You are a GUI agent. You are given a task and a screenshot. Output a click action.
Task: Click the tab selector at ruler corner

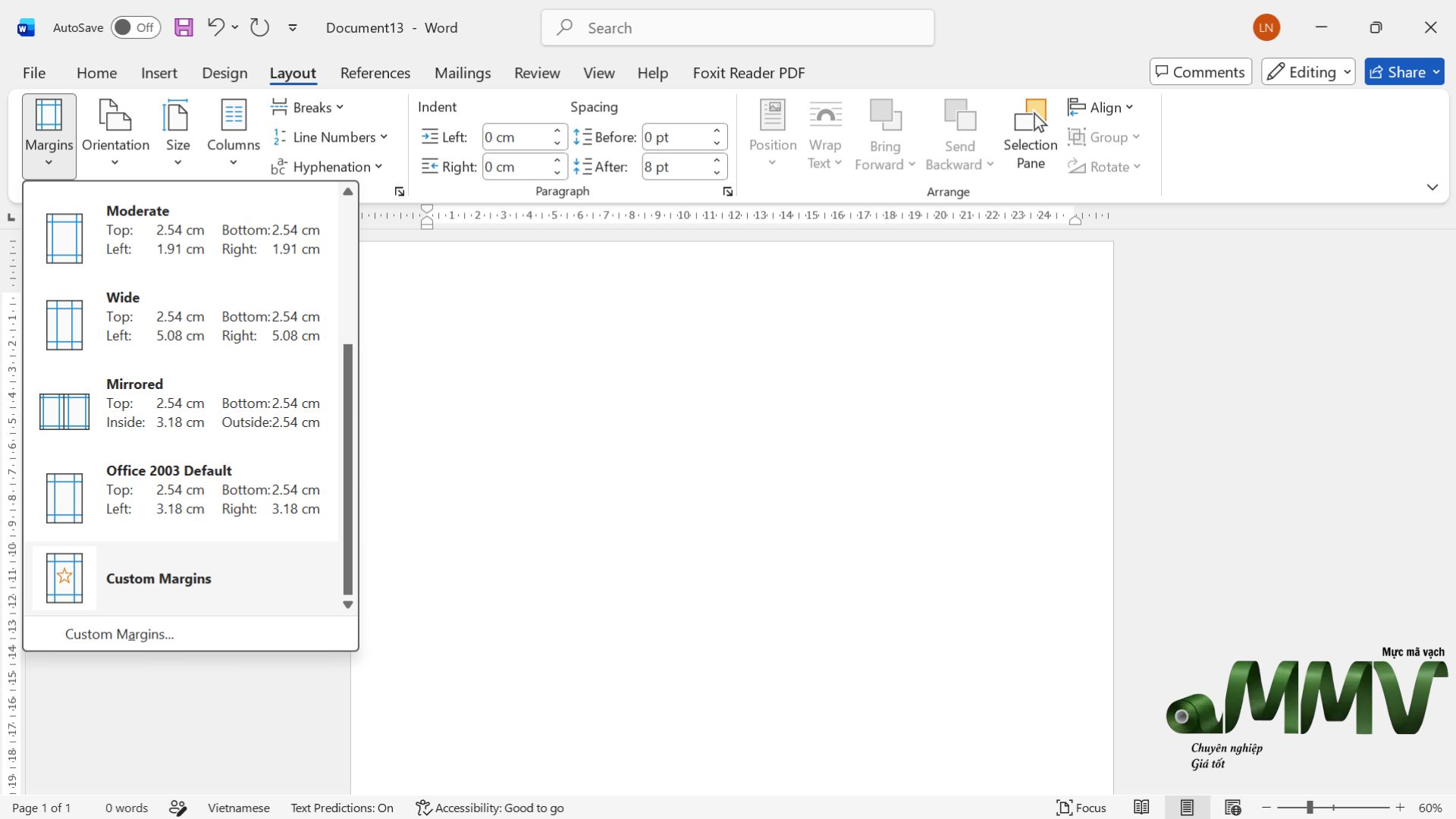click(x=11, y=218)
